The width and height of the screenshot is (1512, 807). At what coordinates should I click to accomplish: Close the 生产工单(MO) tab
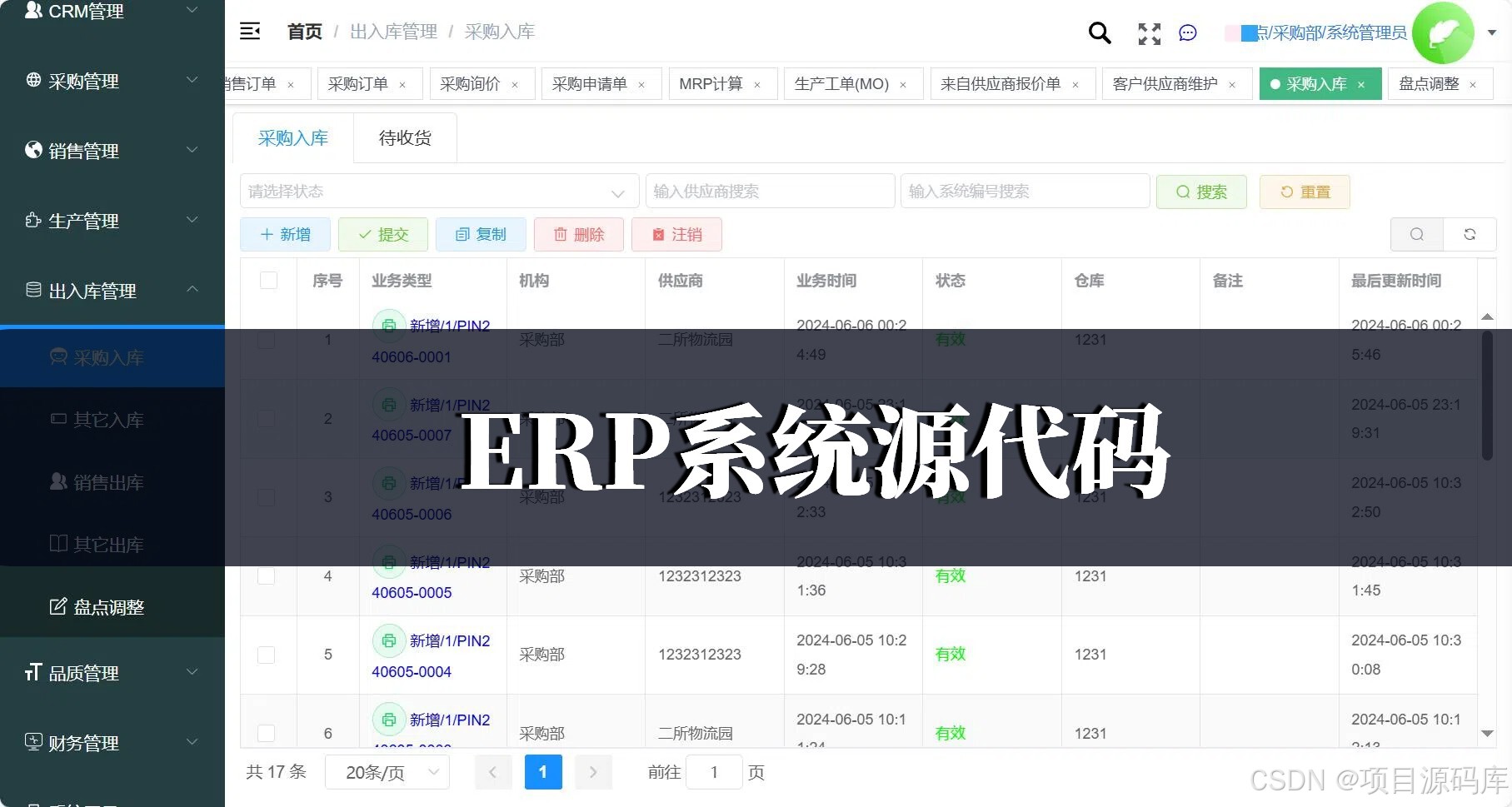903,85
